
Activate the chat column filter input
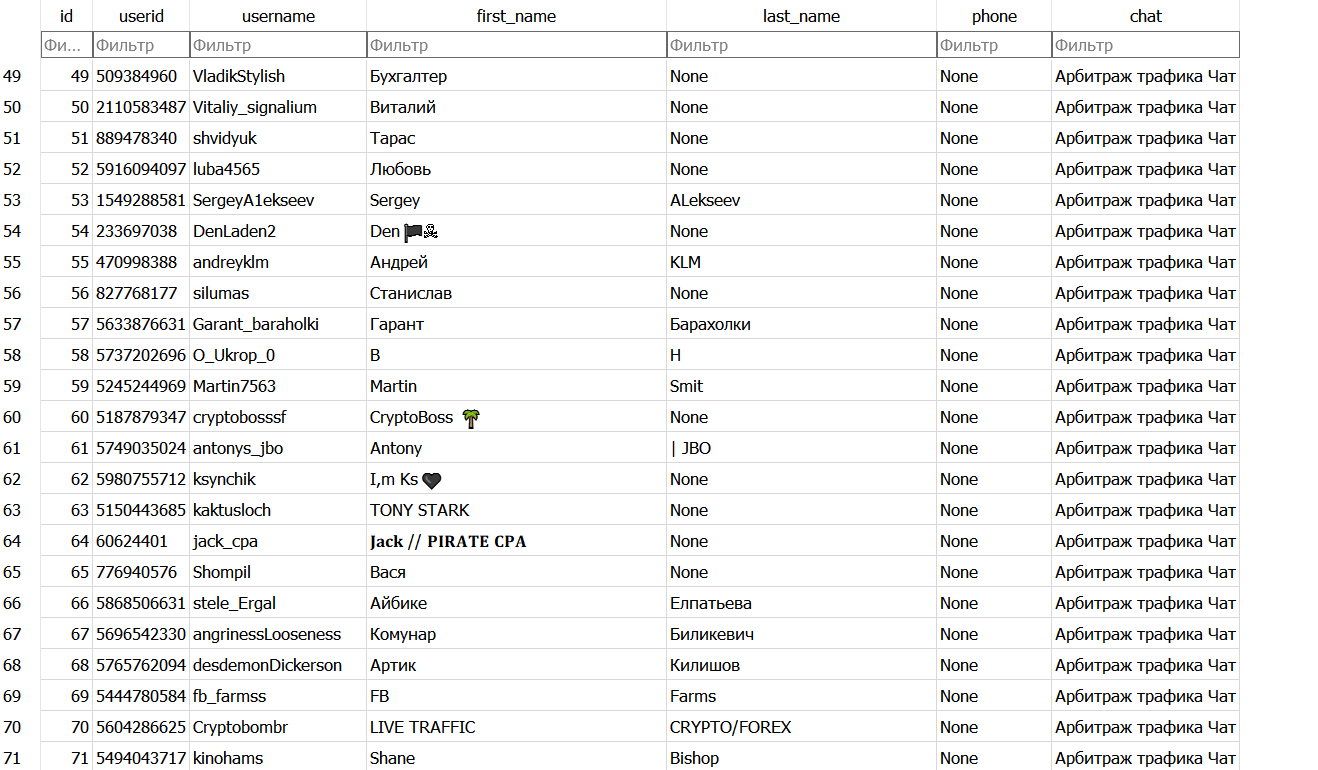1146,45
